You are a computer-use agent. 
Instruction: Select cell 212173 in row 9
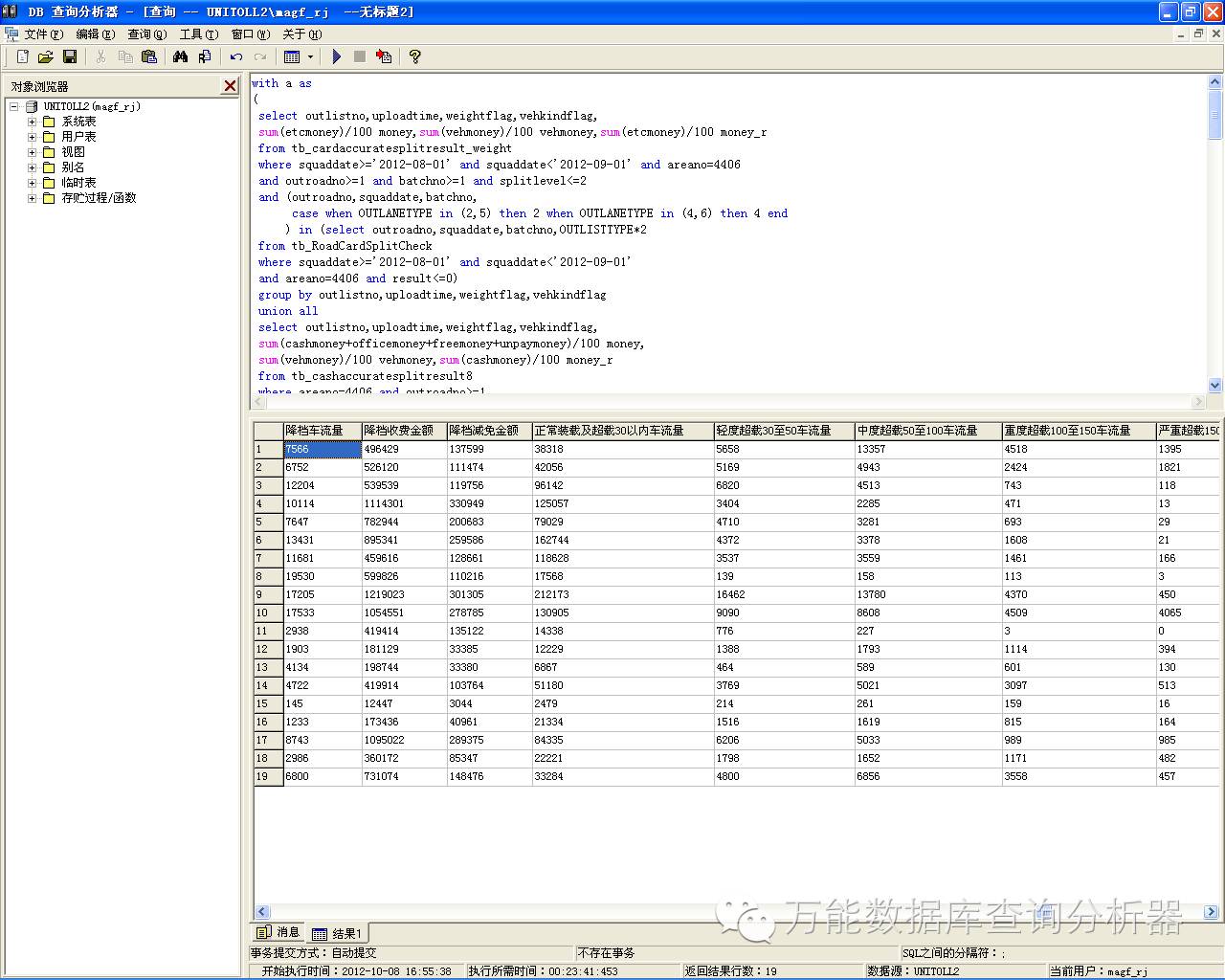coord(623,594)
